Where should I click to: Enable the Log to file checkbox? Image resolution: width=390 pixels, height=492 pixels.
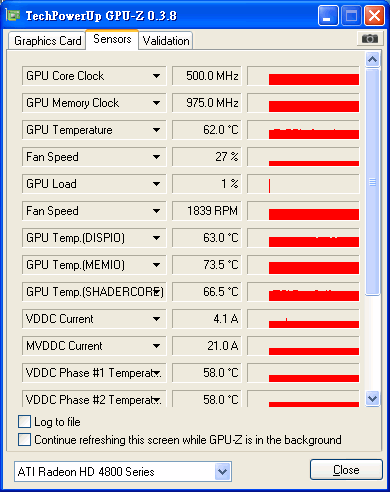[25, 422]
